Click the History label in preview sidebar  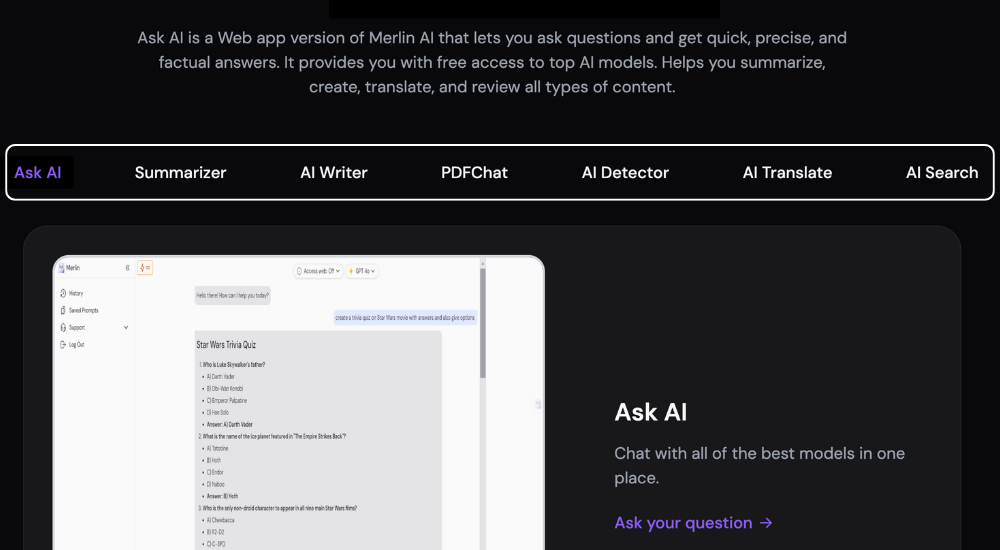click(x=76, y=294)
